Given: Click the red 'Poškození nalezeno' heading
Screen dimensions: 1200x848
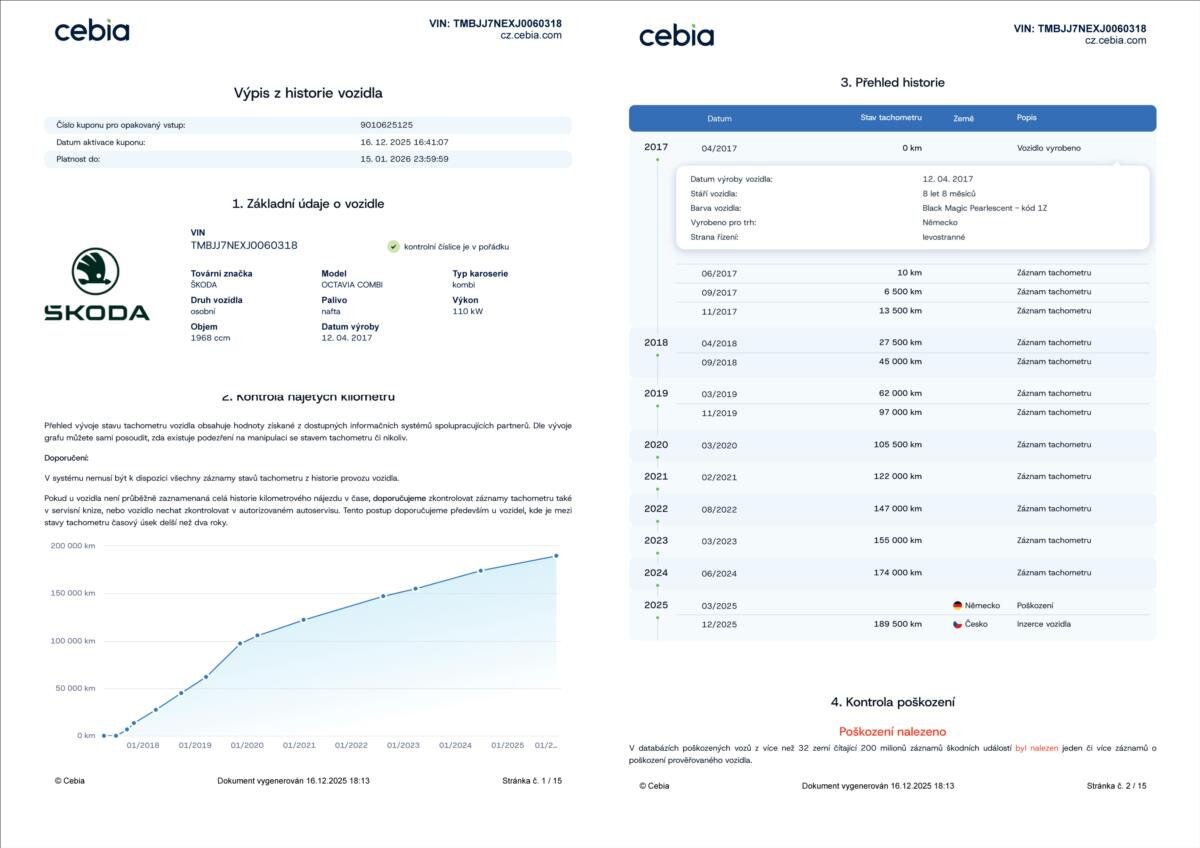Looking at the screenshot, I should (892, 731).
